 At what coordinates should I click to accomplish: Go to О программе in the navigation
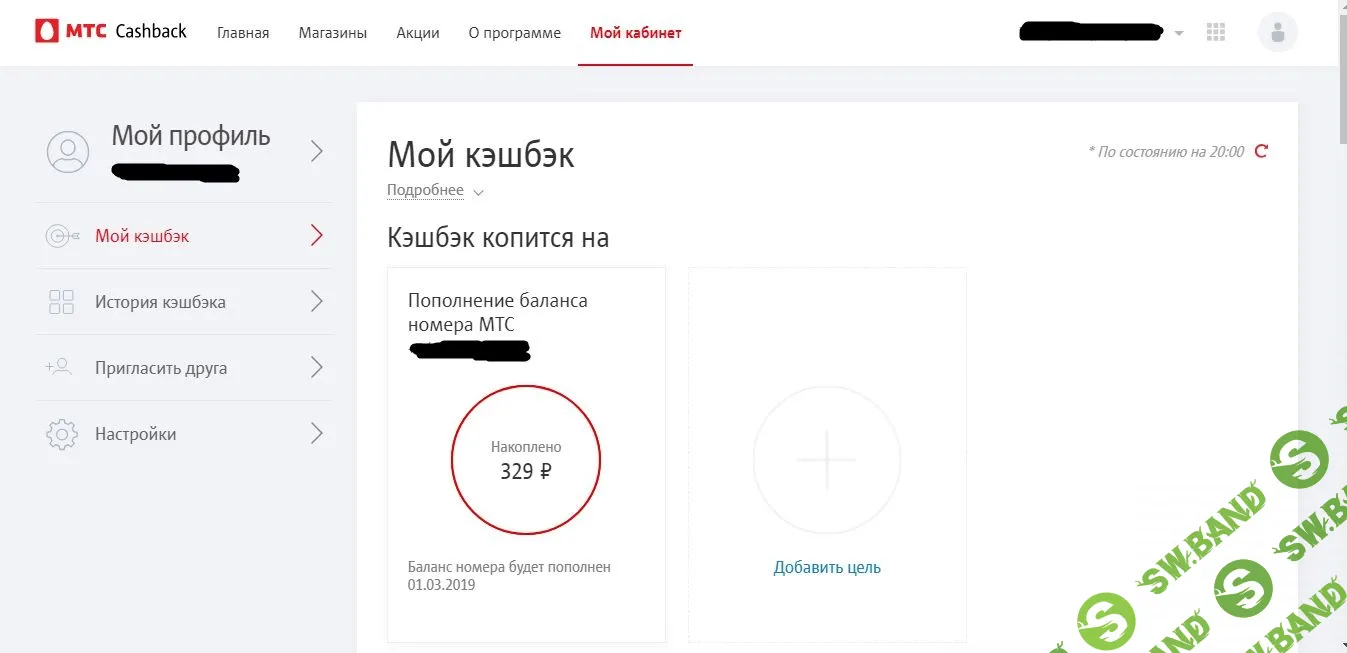tap(514, 32)
